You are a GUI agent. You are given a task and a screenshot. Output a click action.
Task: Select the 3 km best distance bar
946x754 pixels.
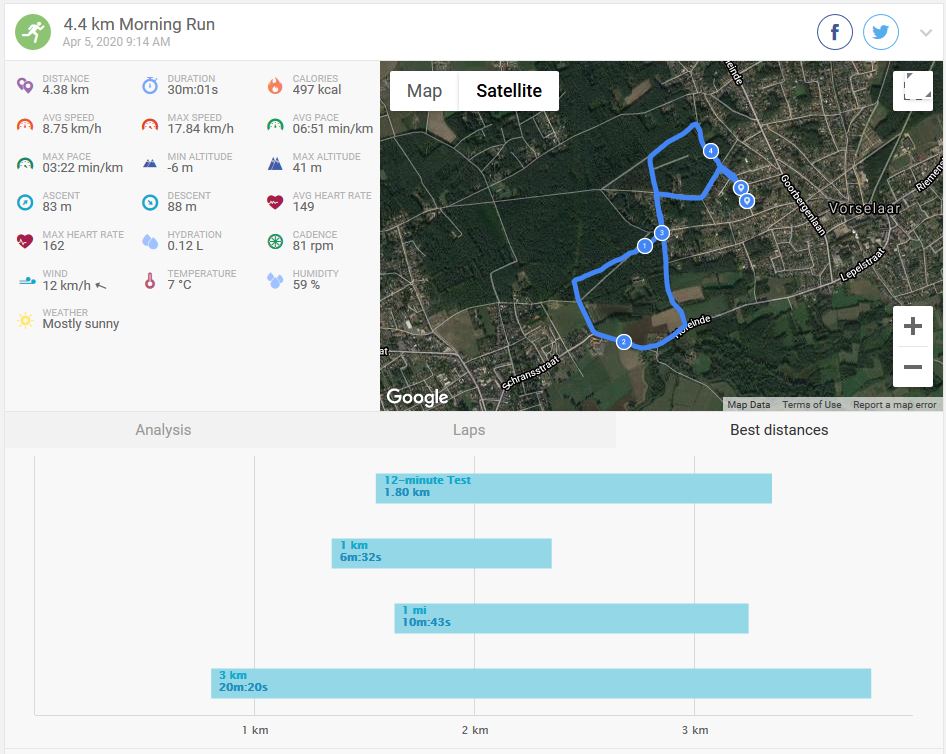pos(540,683)
